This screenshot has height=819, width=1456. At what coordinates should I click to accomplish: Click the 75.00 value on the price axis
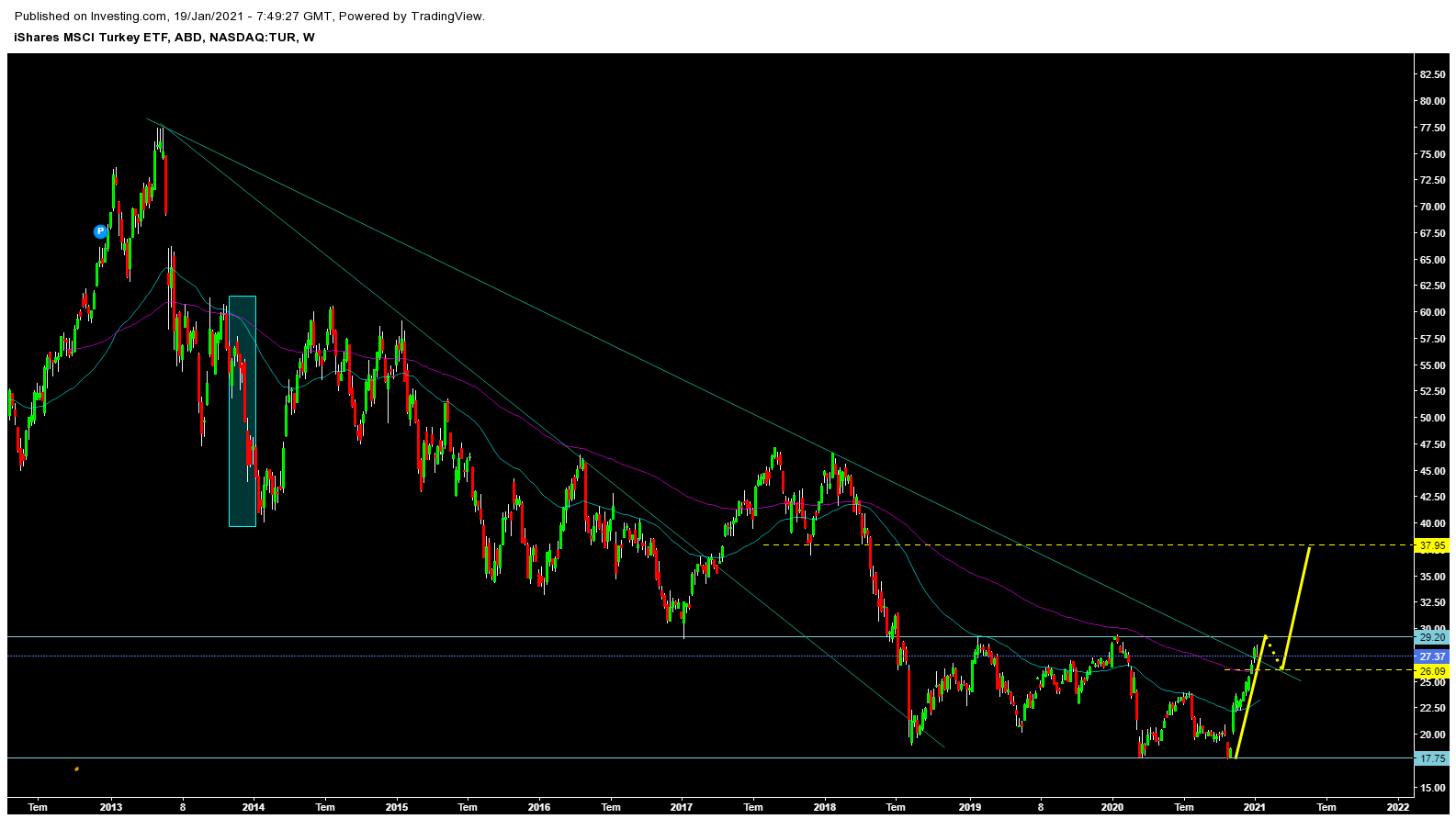pos(1432,154)
